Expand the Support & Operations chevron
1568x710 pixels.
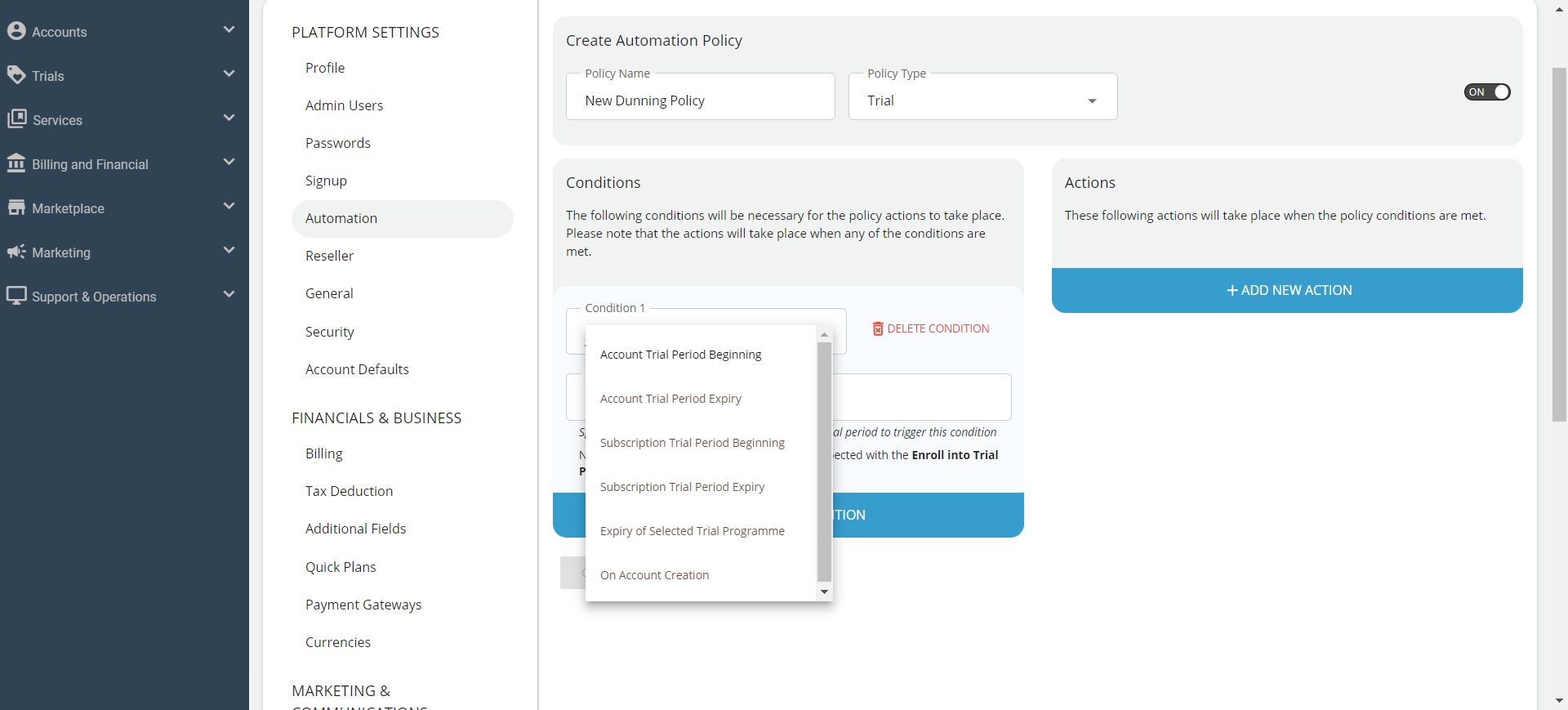tap(229, 295)
